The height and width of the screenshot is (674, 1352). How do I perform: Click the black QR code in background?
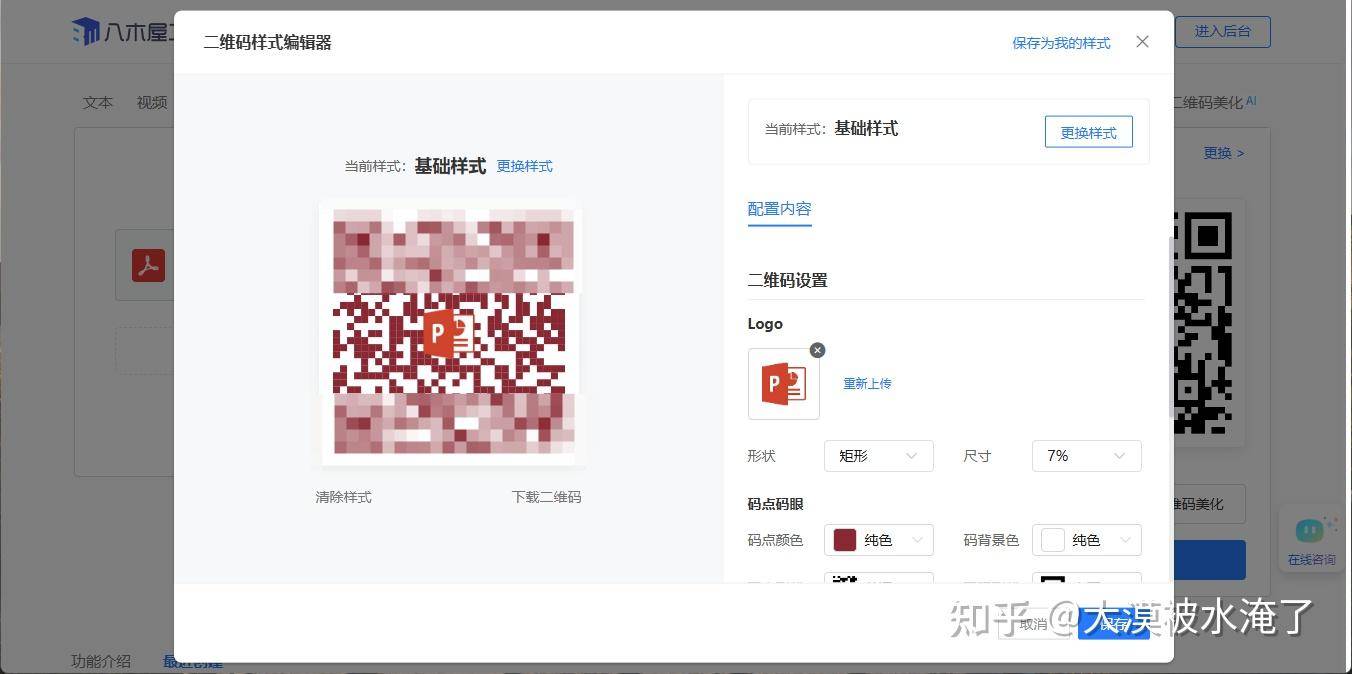1203,323
